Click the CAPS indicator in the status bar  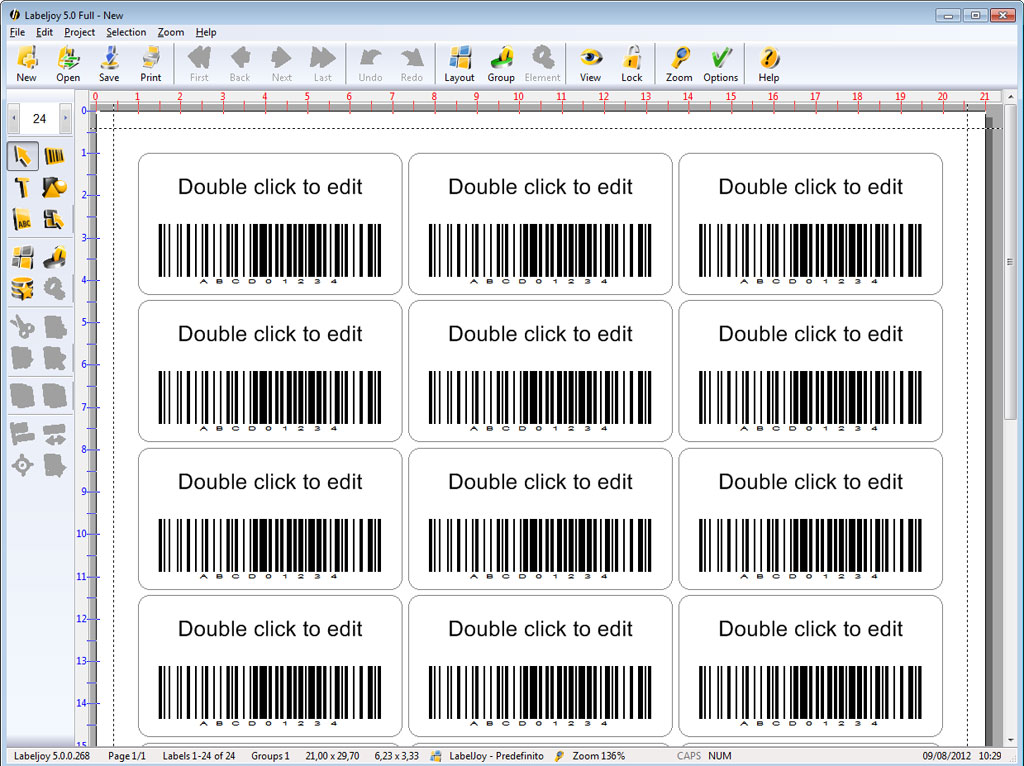[688, 756]
